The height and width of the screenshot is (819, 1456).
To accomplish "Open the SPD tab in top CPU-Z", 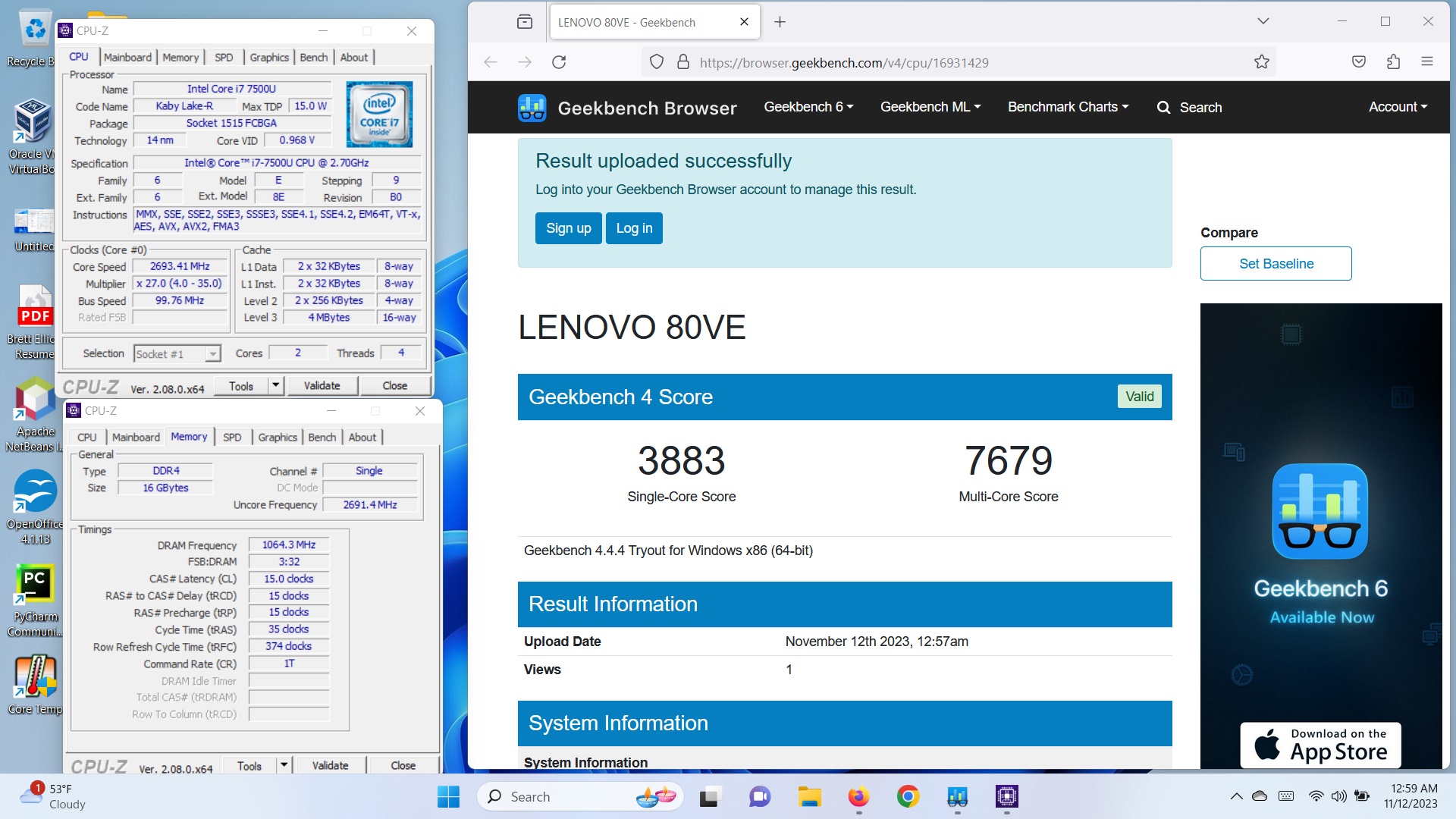I will (224, 58).
